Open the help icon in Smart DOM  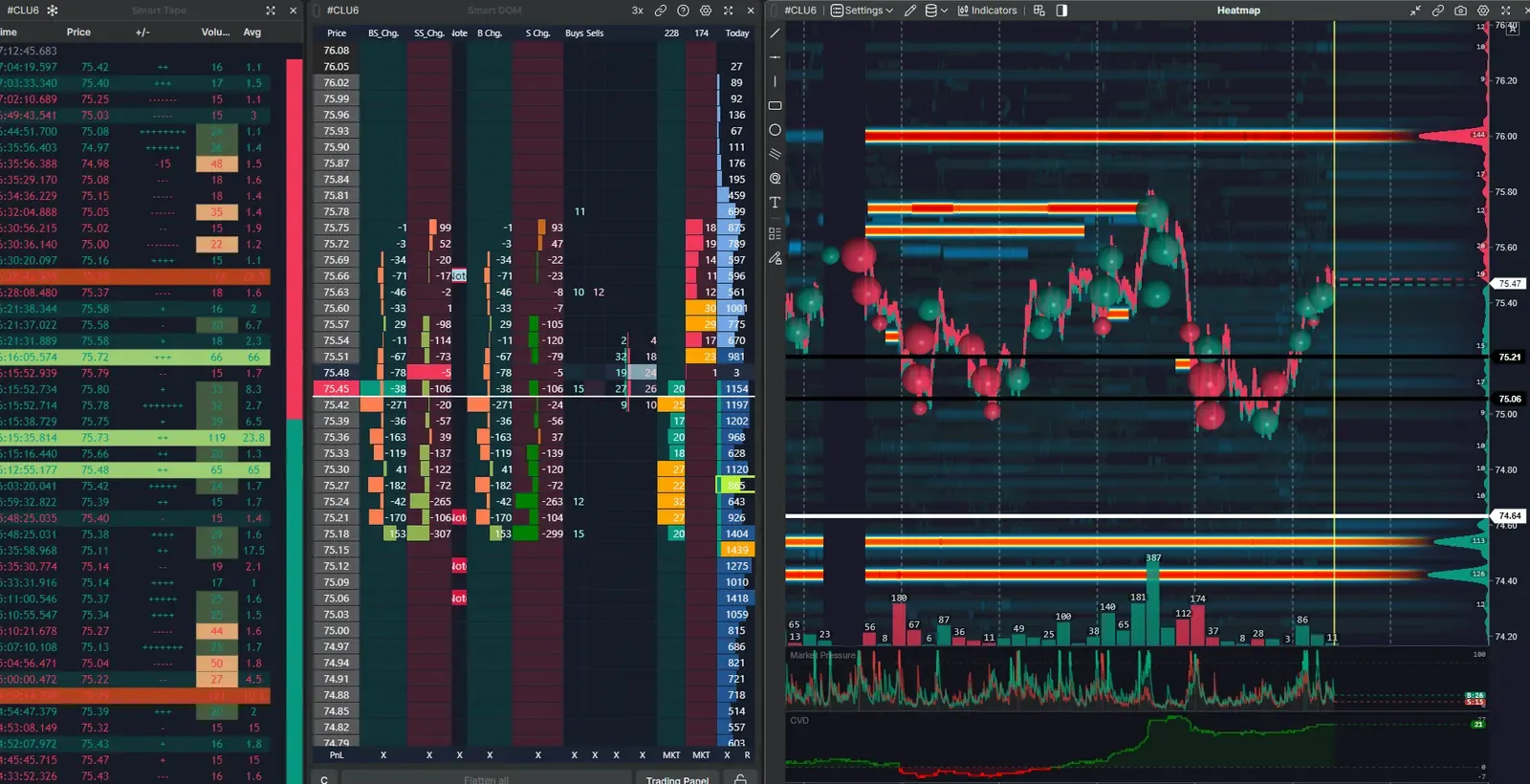[x=683, y=11]
